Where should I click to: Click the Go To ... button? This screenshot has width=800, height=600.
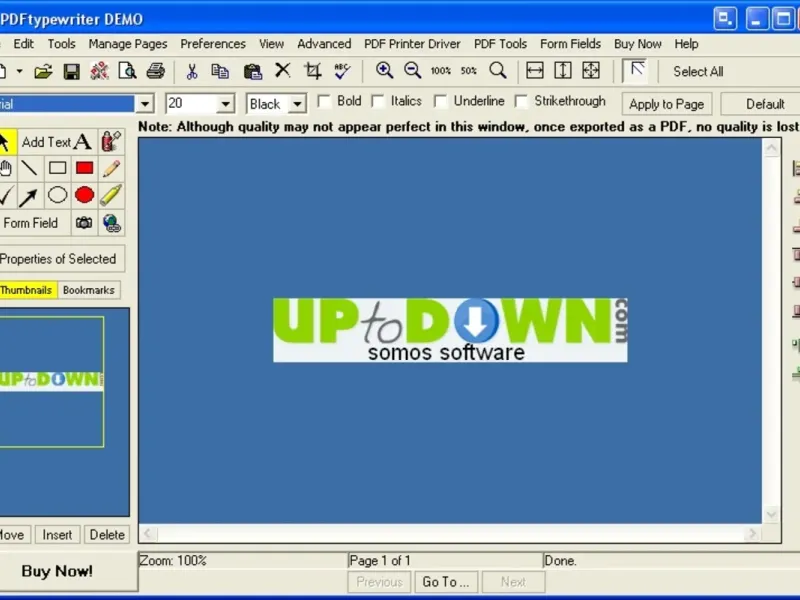point(445,582)
